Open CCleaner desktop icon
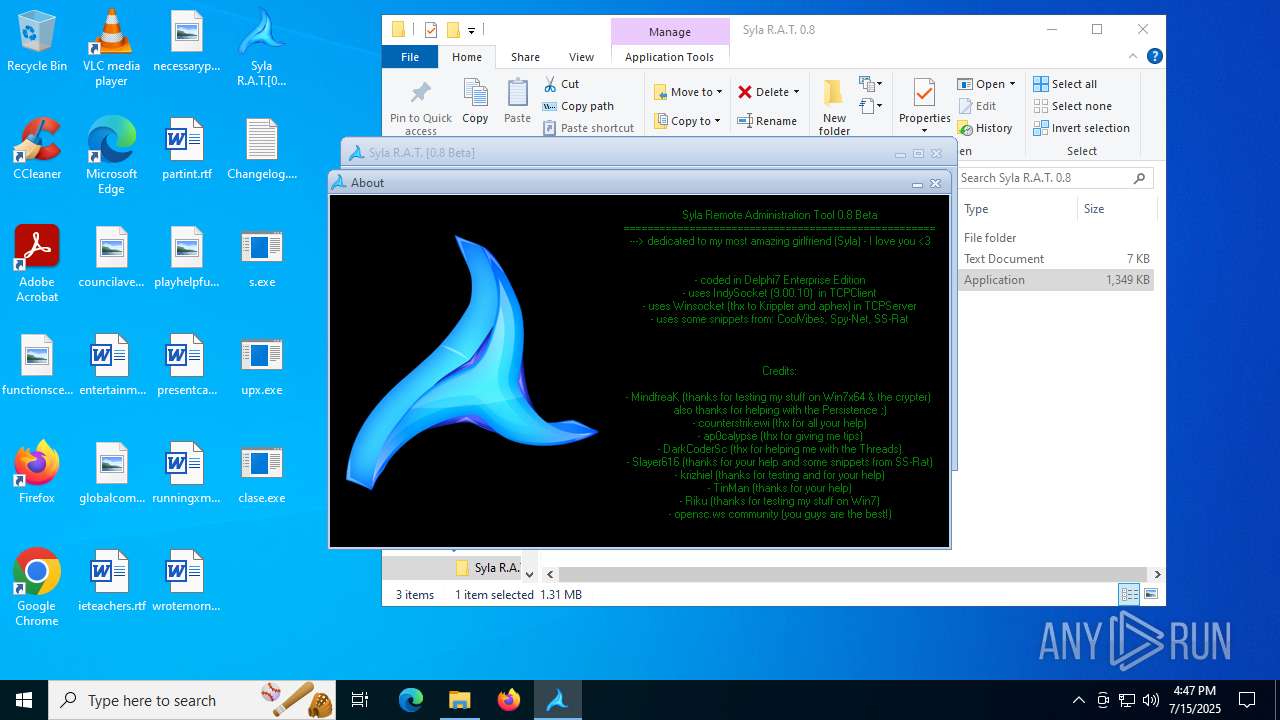The width and height of the screenshot is (1280, 720). [37, 149]
